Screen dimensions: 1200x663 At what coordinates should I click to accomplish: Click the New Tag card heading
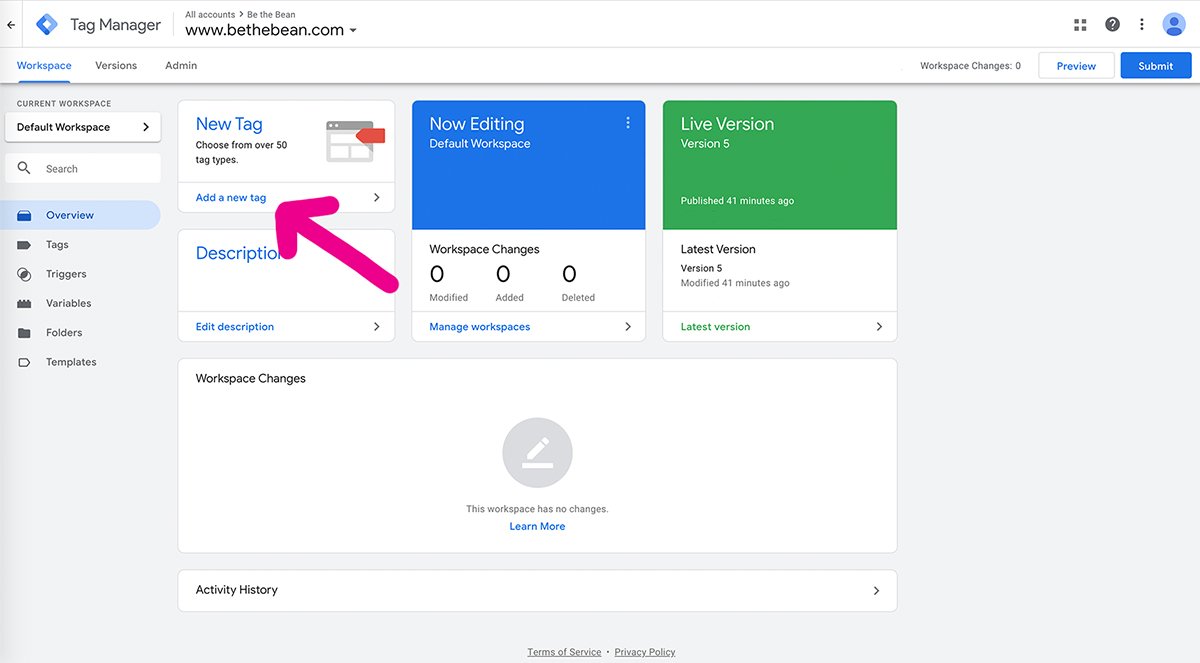click(229, 124)
